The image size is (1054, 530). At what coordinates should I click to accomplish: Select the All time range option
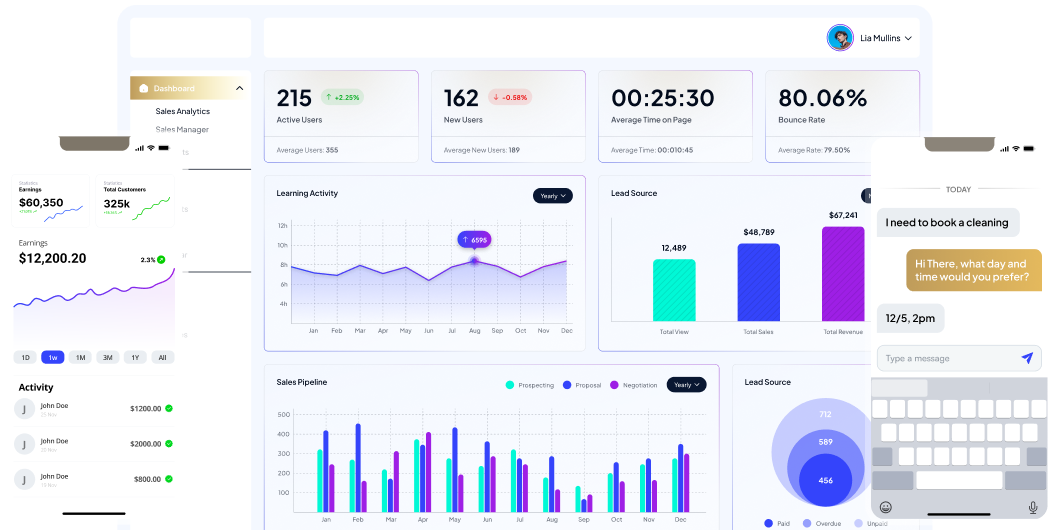pos(162,357)
